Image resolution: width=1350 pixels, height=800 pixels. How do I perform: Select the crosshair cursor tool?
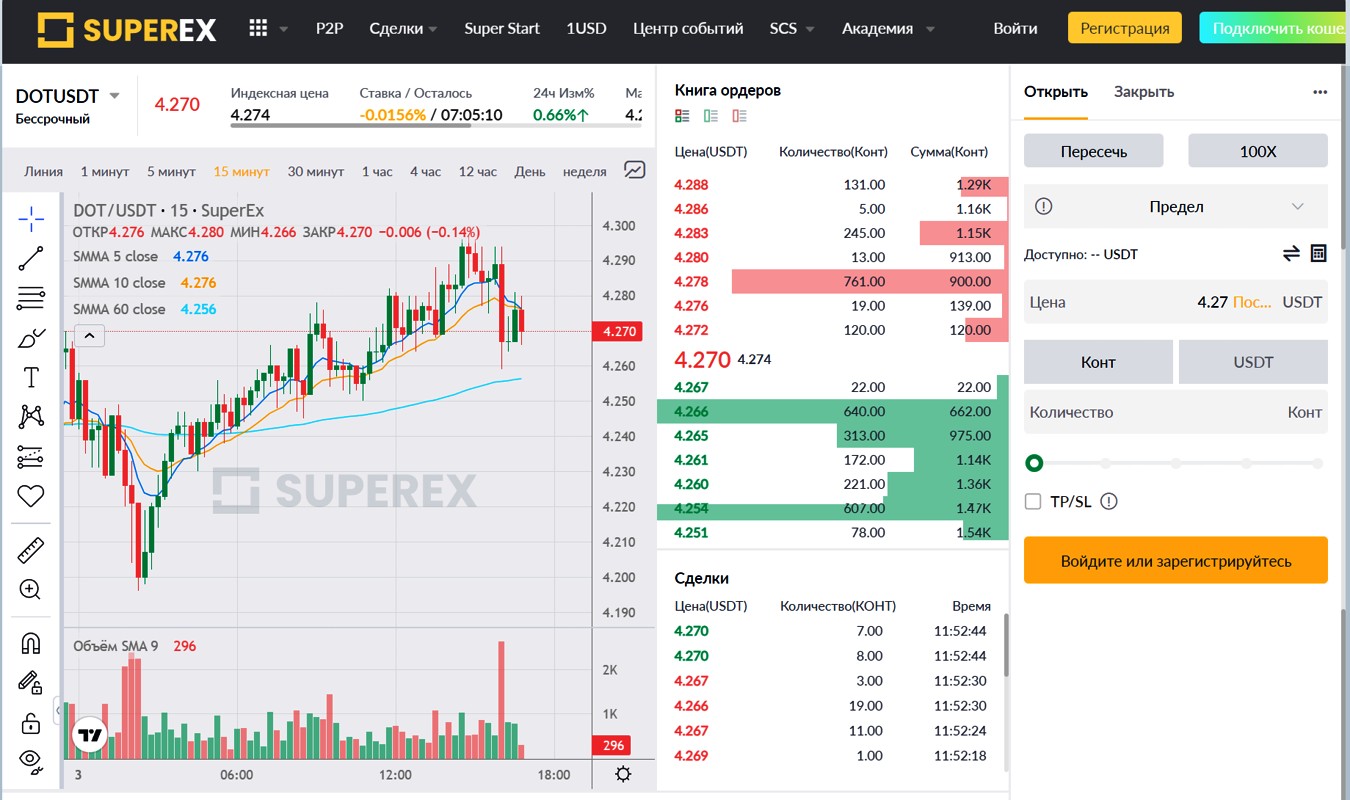pos(31,217)
